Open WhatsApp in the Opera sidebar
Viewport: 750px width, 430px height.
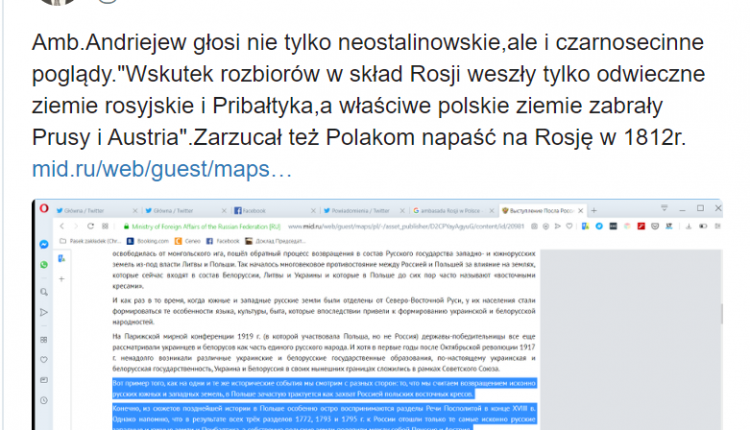coord(45,265)
